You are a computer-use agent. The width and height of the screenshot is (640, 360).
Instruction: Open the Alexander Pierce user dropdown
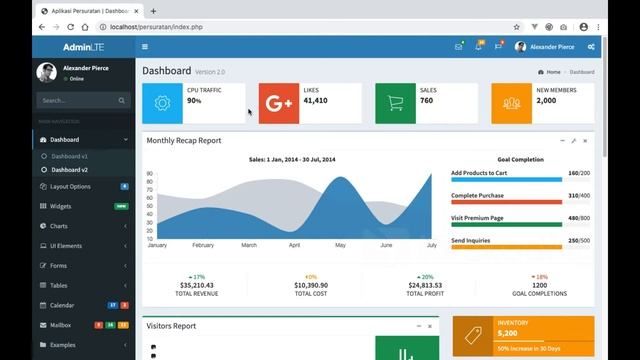[544, 47]
